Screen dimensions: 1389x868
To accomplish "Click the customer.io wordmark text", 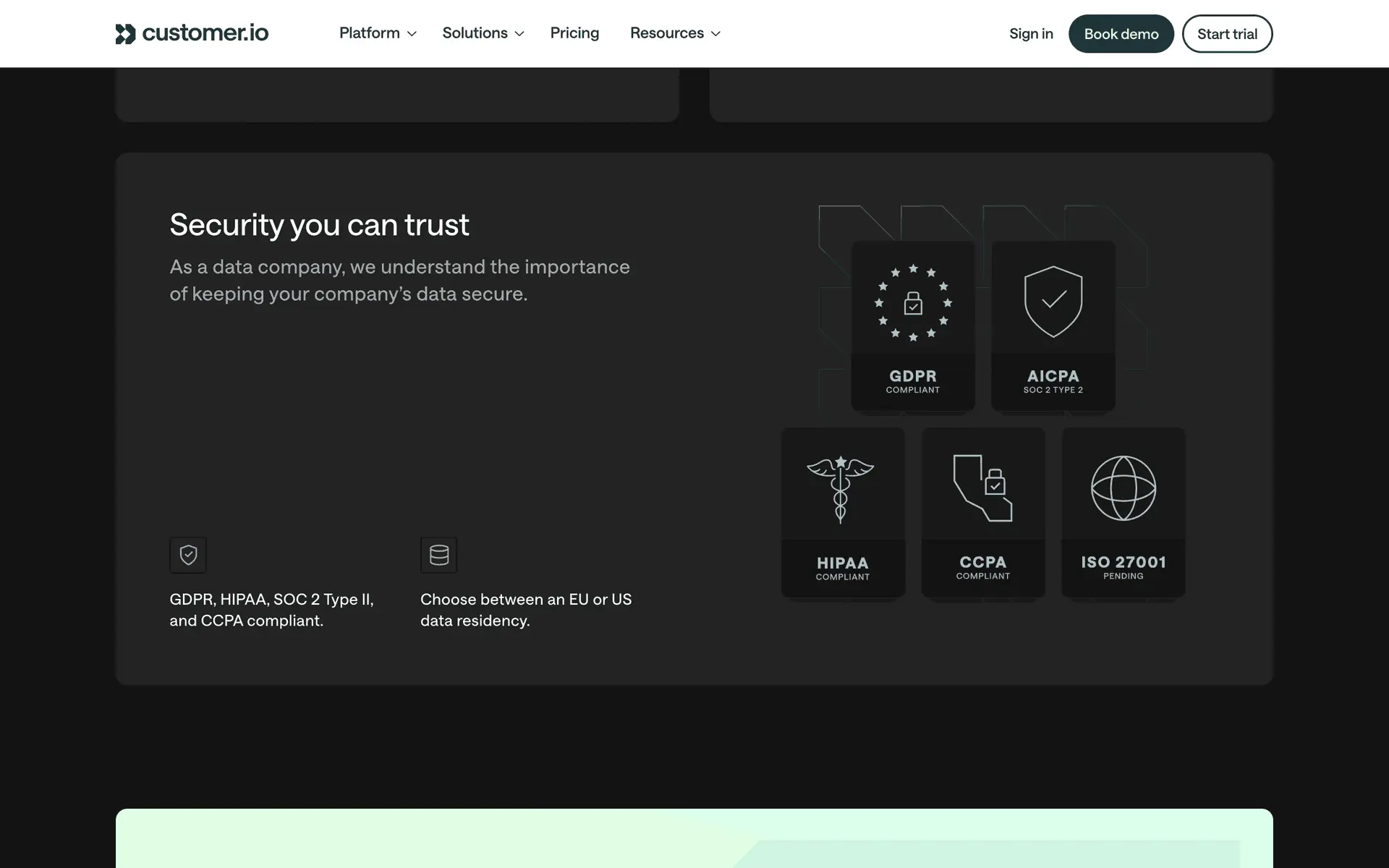I will tap(205, 33).
